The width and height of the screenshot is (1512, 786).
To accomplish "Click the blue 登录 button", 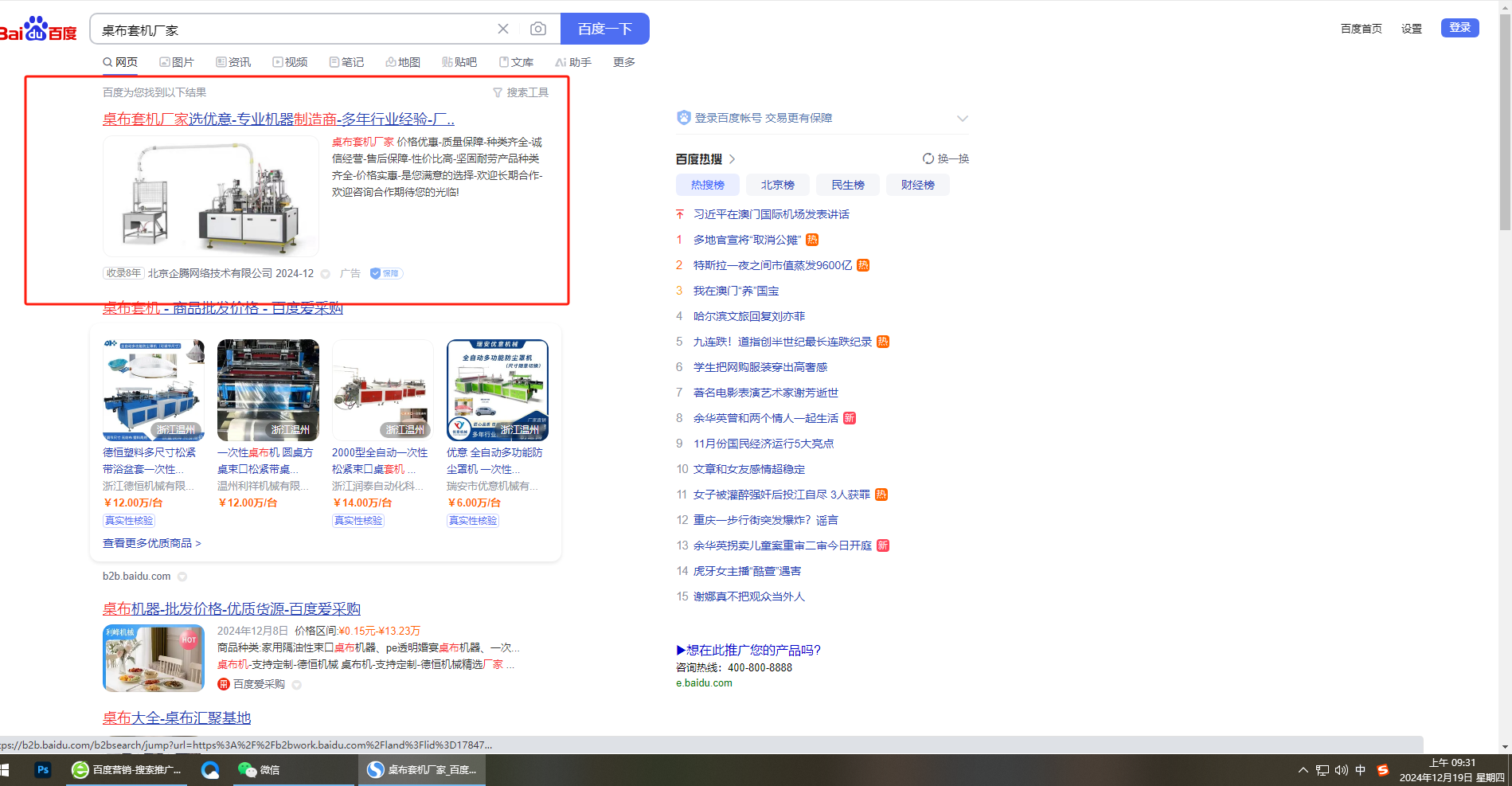I will 1460,28.
